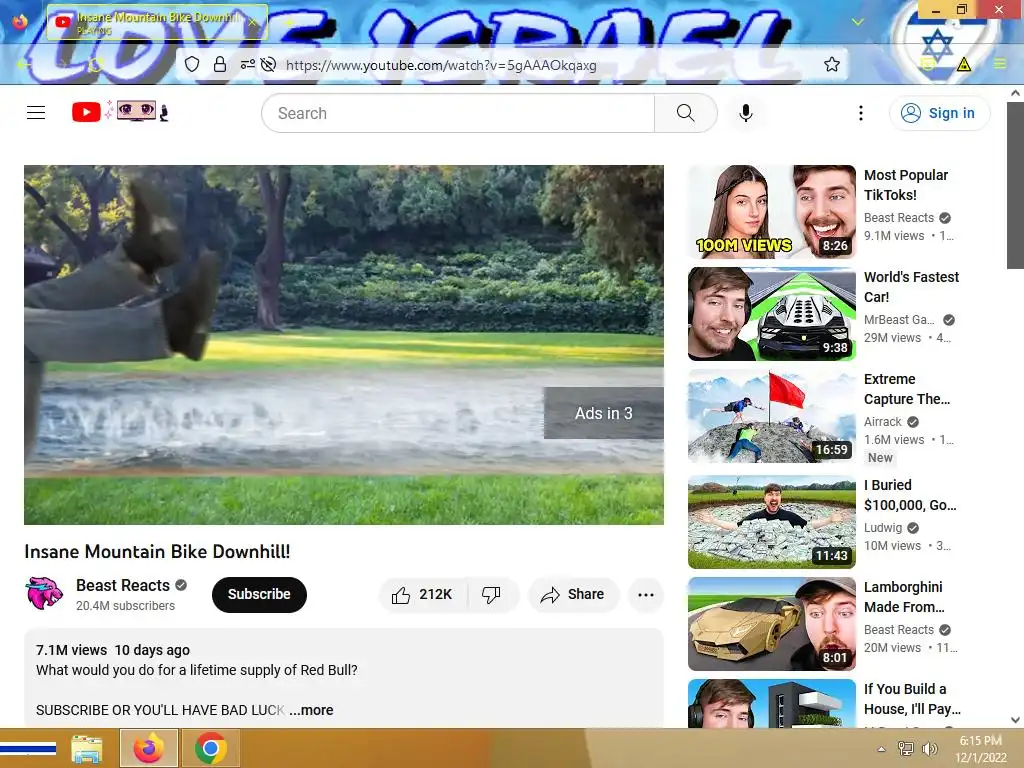1024x768 pixels.
Task: Click the search magnifier button
Action: point(686,113)
